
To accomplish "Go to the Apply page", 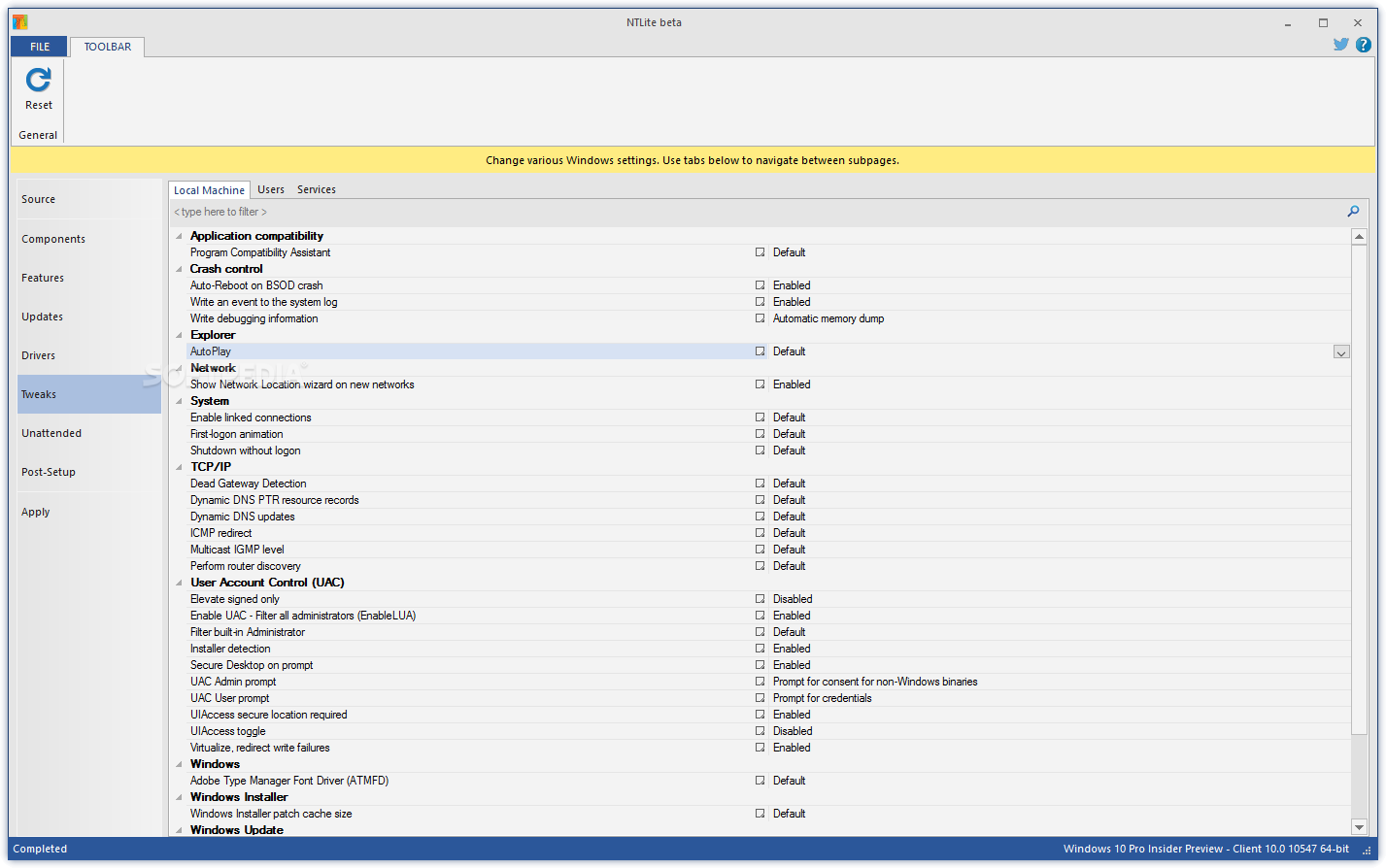I will 89,512.
